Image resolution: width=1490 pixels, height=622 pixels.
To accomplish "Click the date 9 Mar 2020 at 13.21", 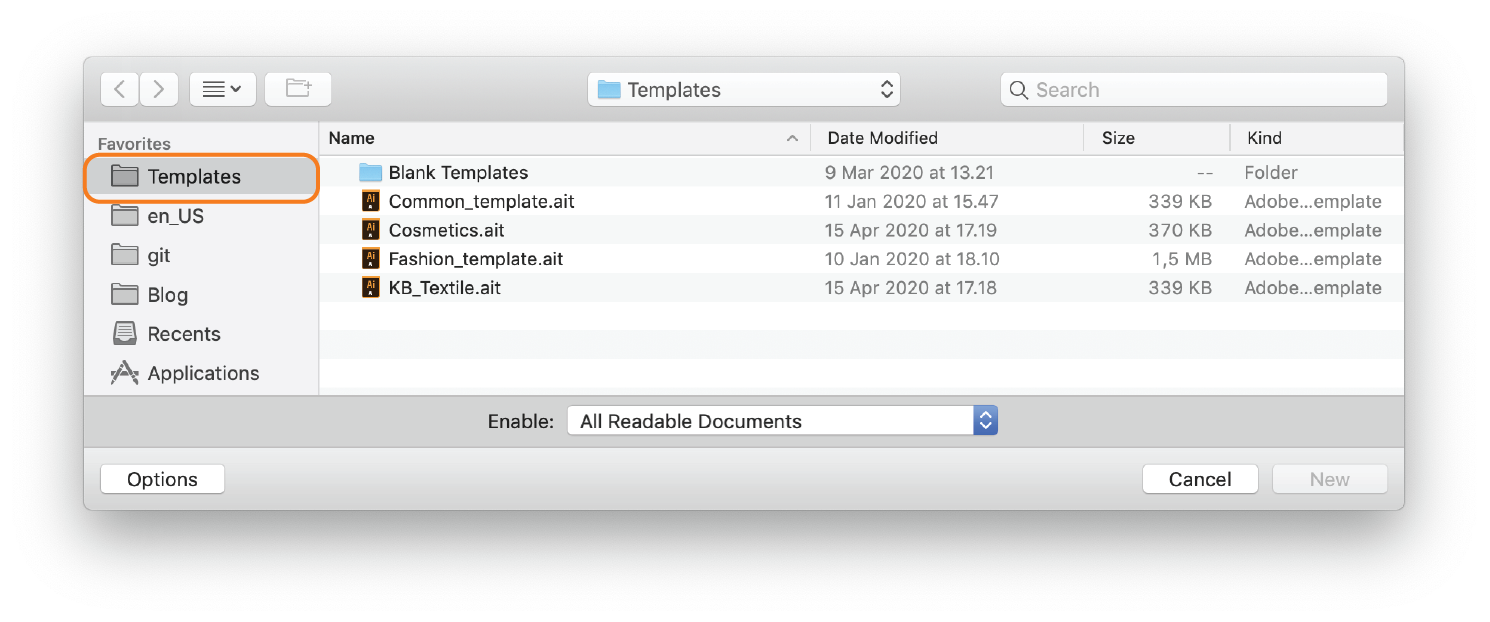I will click(910, 173).
